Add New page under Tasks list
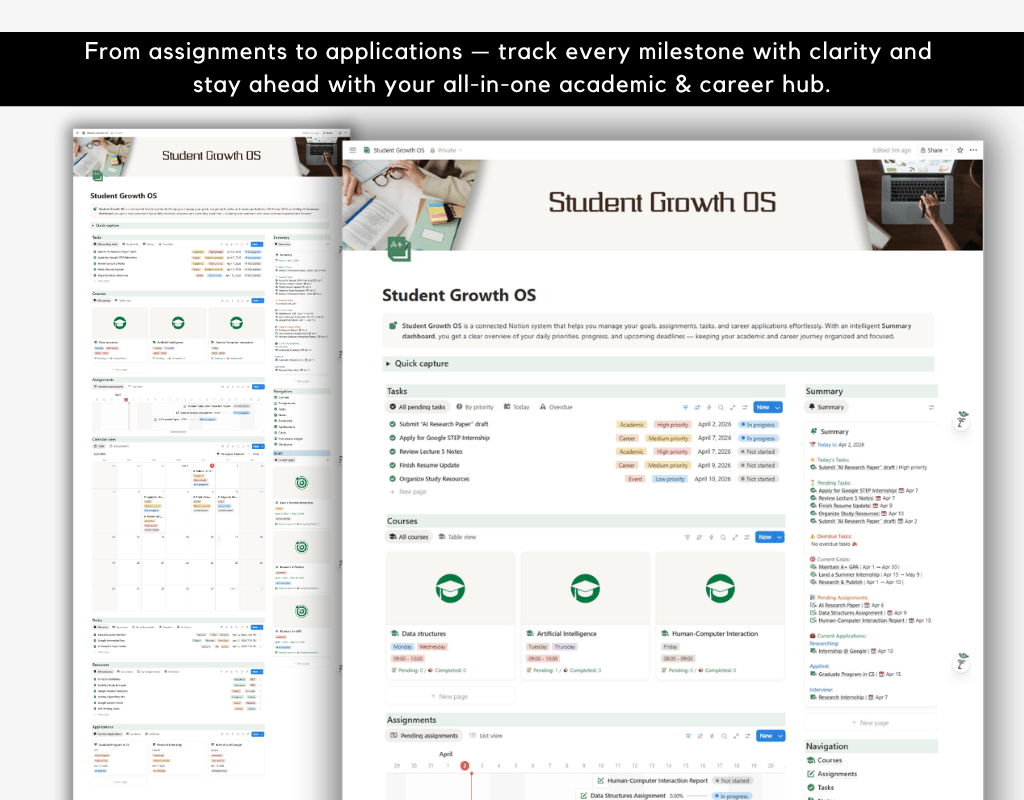Screen dimensions: 1024x800 point(408,492)
